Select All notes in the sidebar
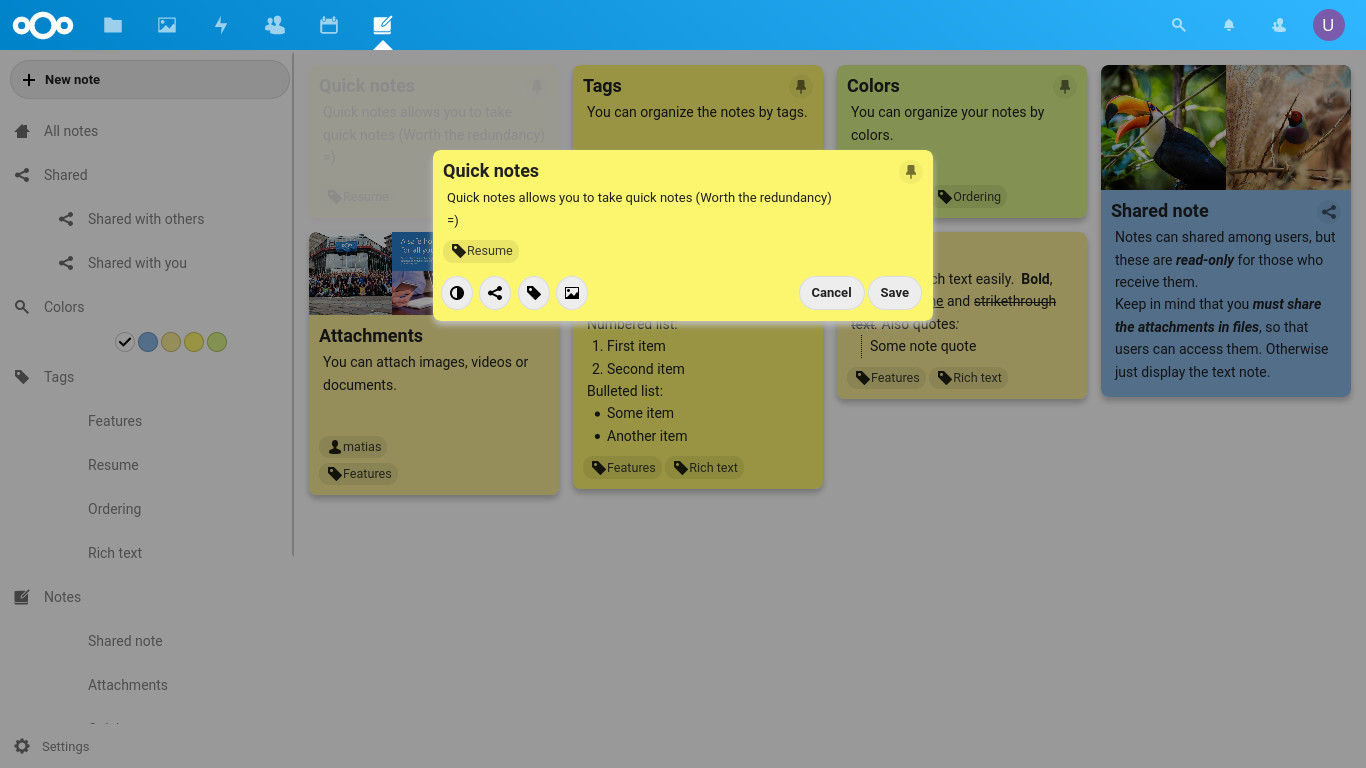 coord(70,131)
